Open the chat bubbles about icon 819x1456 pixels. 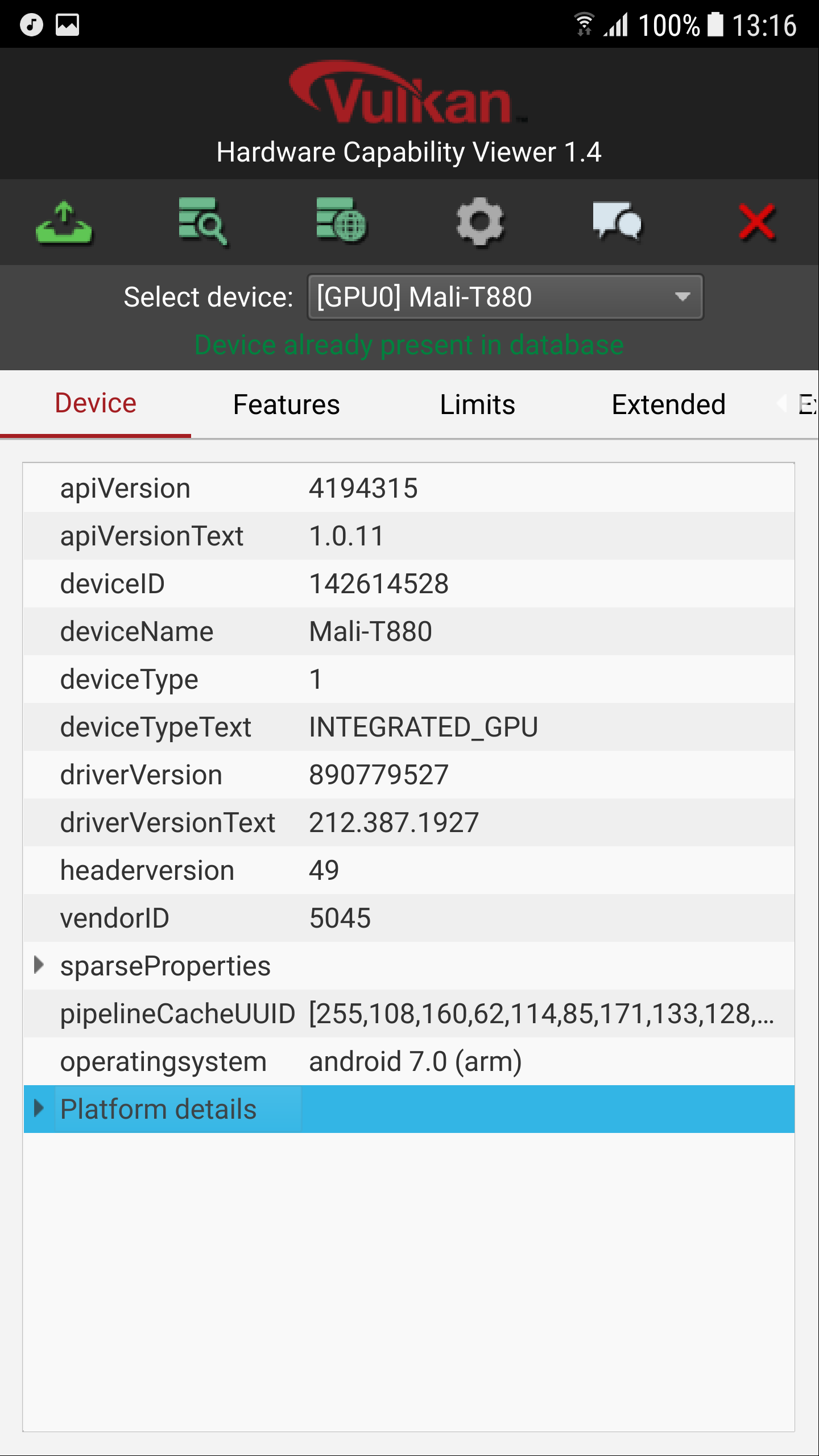pyautogui.click(x=618, y=222)
